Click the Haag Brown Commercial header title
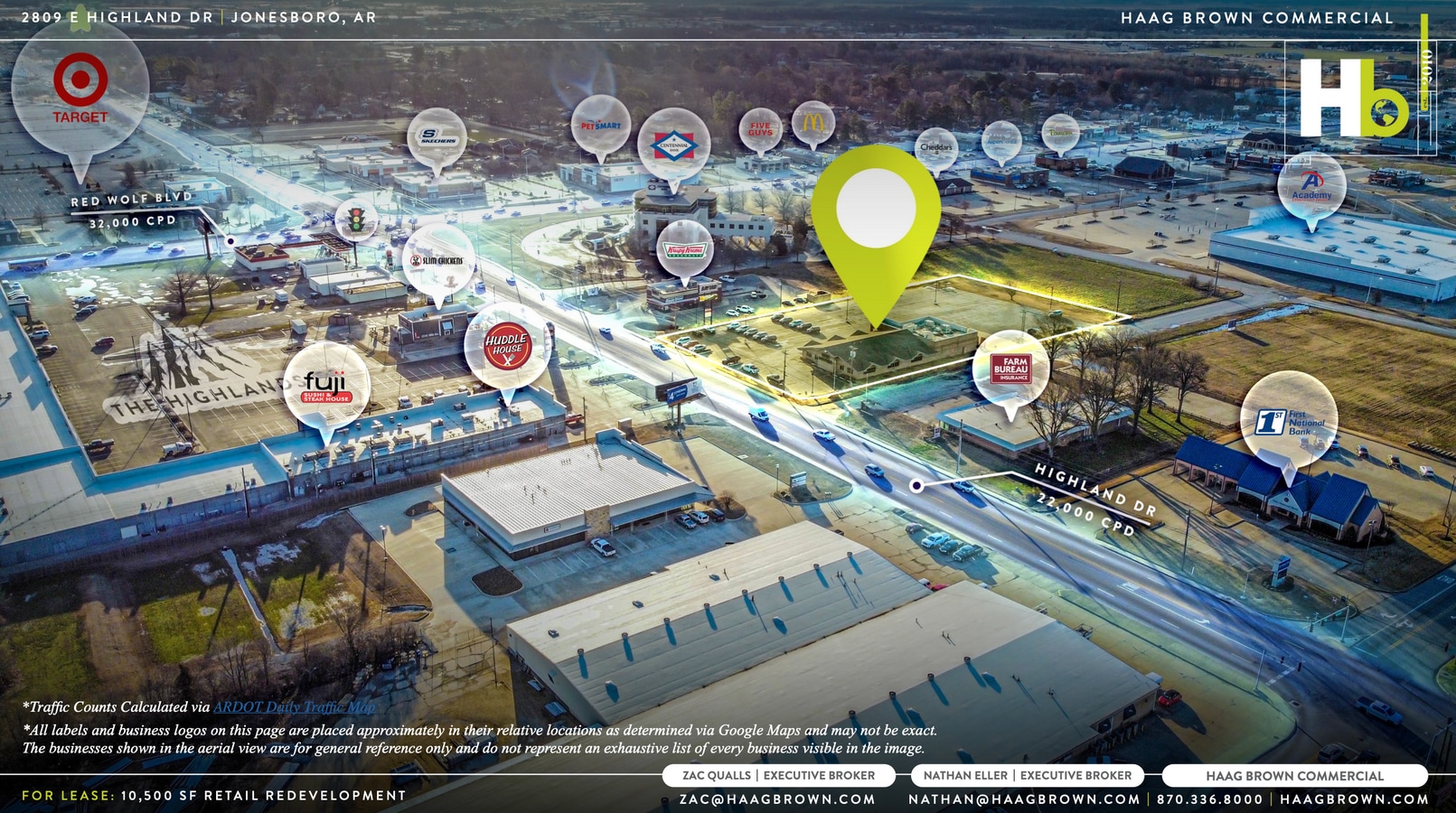The height and width of the screenshot is (813, 1456). tap(1257, 18)
